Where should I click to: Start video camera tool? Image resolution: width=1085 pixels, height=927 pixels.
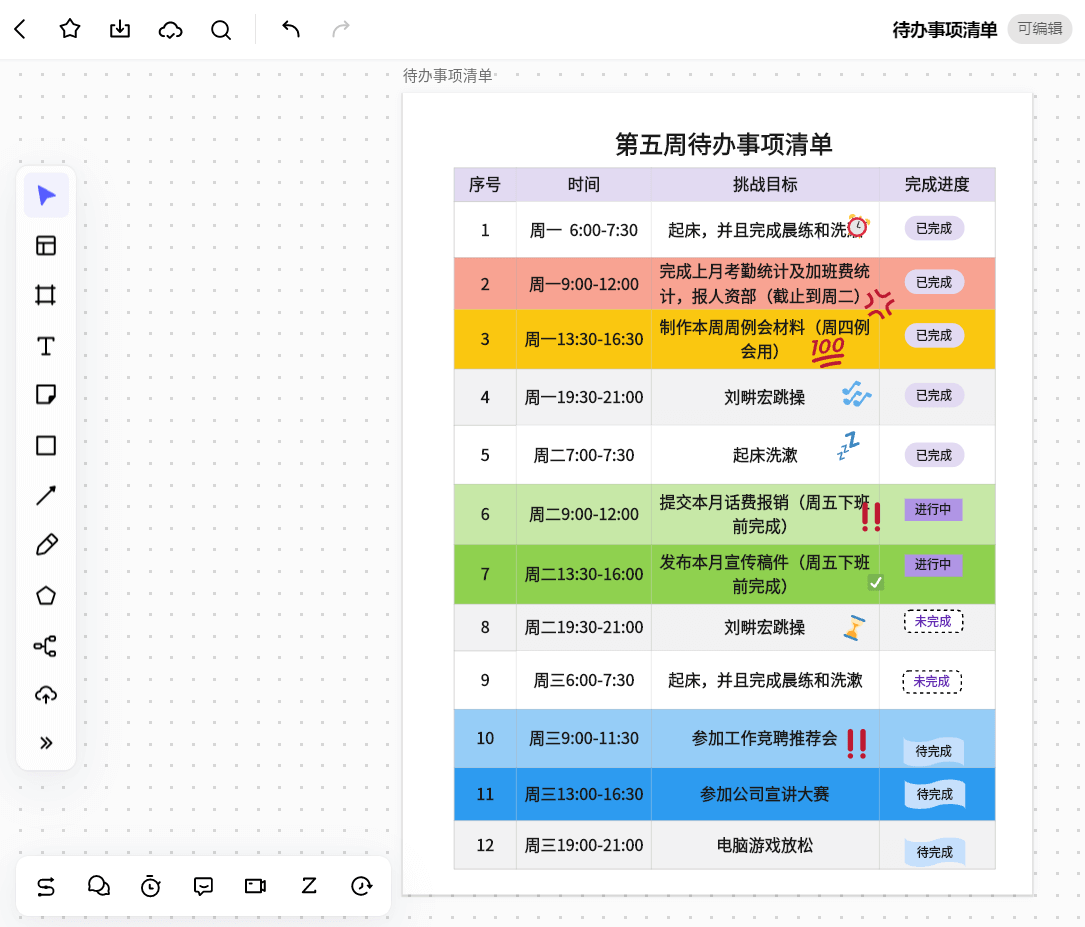click(256, 886)
